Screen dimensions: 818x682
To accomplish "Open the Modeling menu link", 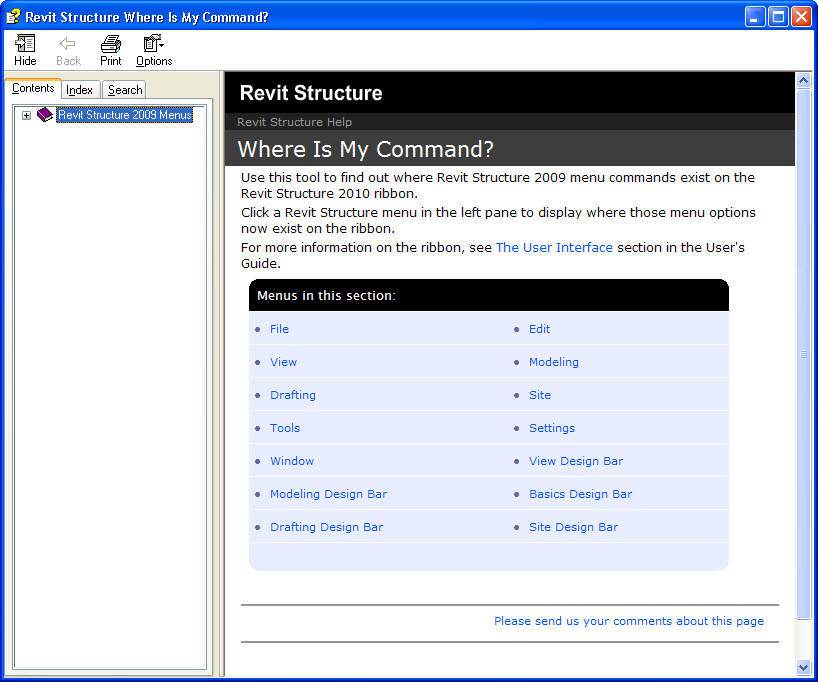I will [554, 362].
